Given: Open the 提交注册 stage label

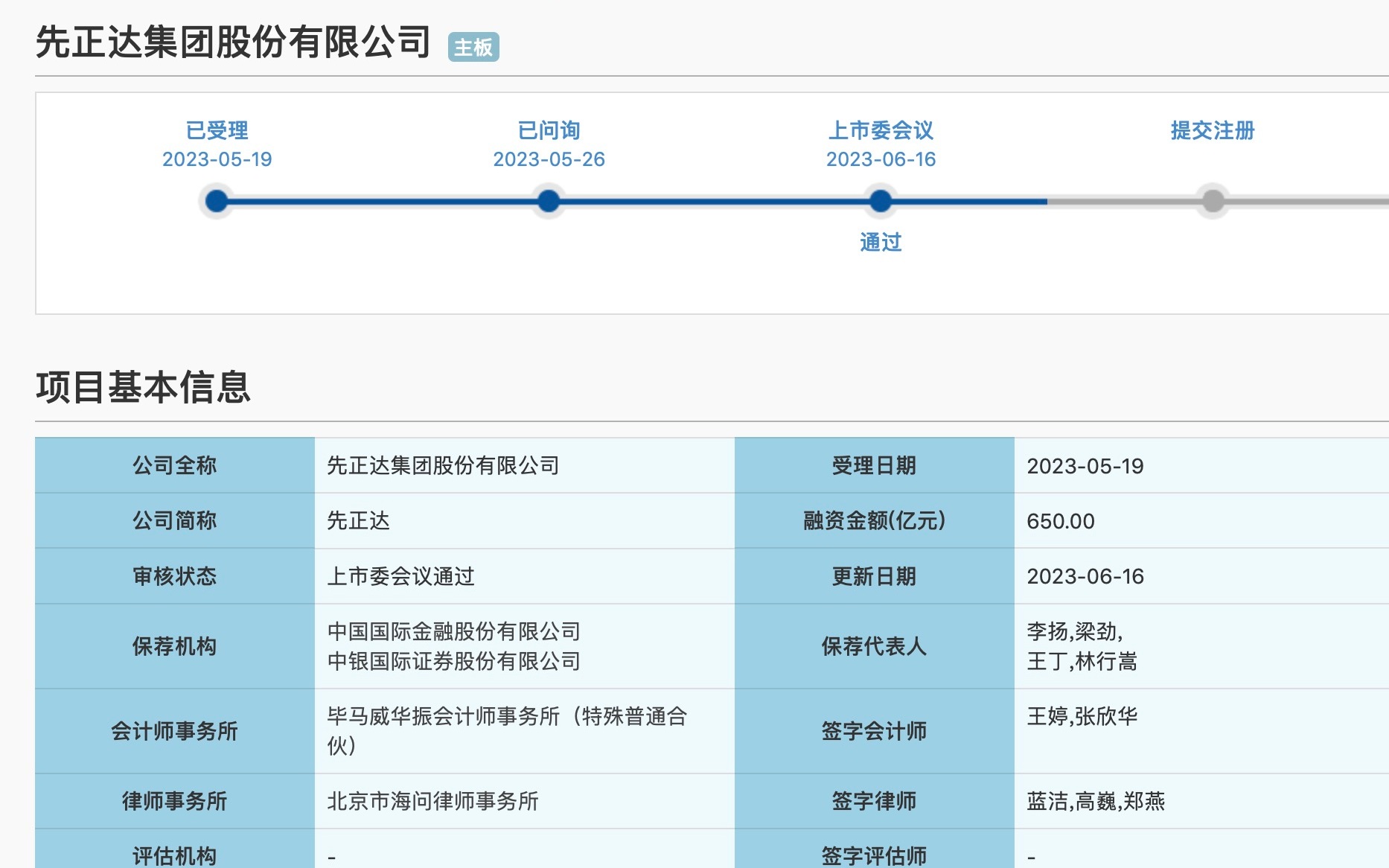Looking at the screenshot, I should click(x=1213, y=130).
